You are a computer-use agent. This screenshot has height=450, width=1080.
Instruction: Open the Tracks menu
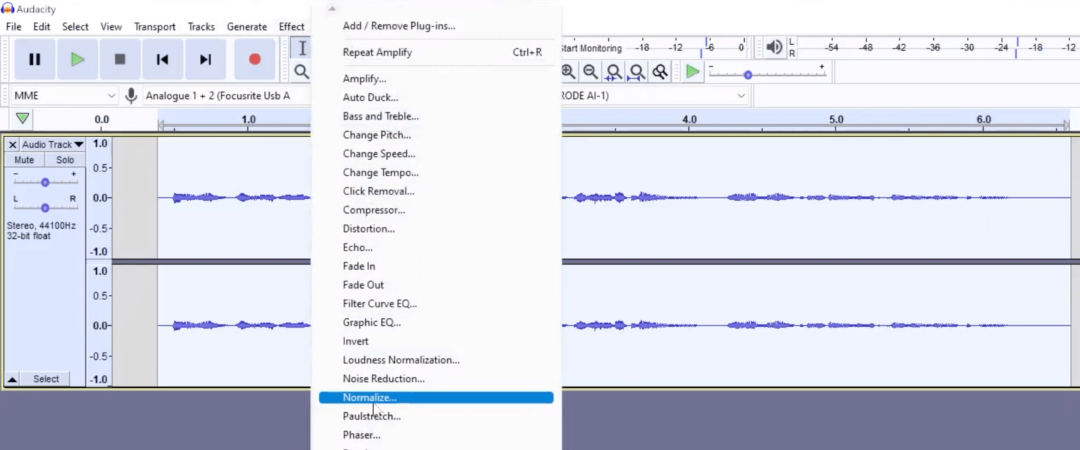[x=201, y=27]
